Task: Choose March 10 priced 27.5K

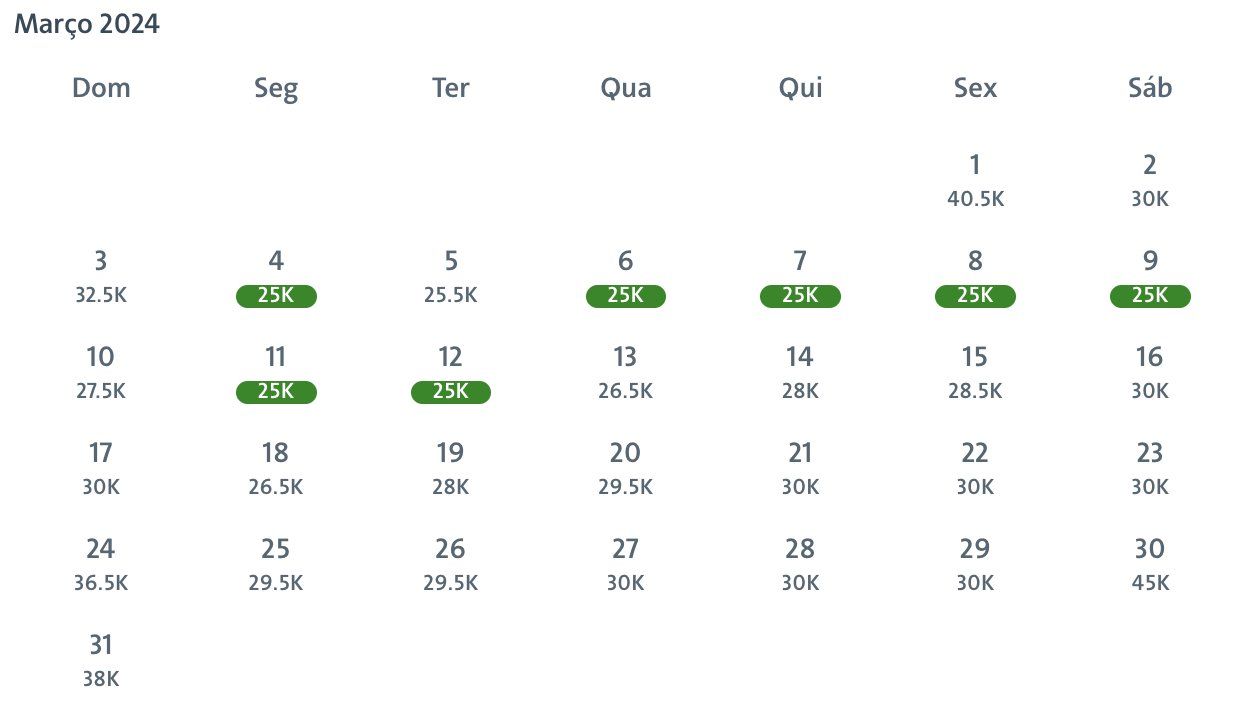Action: click(x=101, y=373)
